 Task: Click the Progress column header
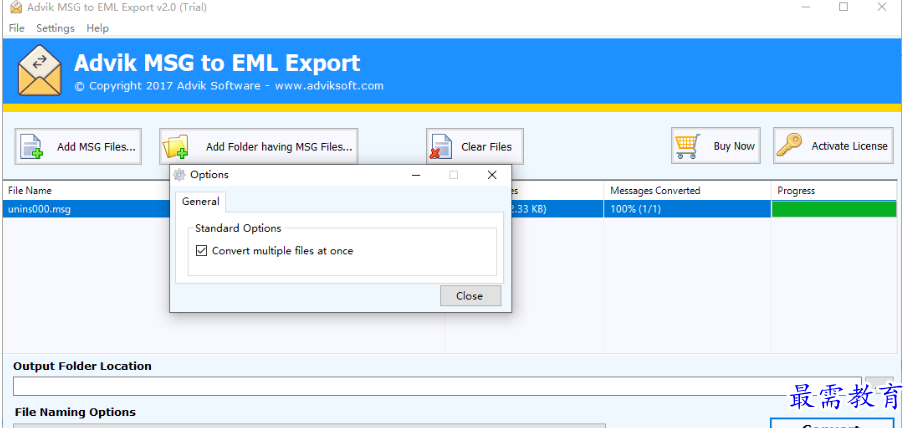click(834, 190)
